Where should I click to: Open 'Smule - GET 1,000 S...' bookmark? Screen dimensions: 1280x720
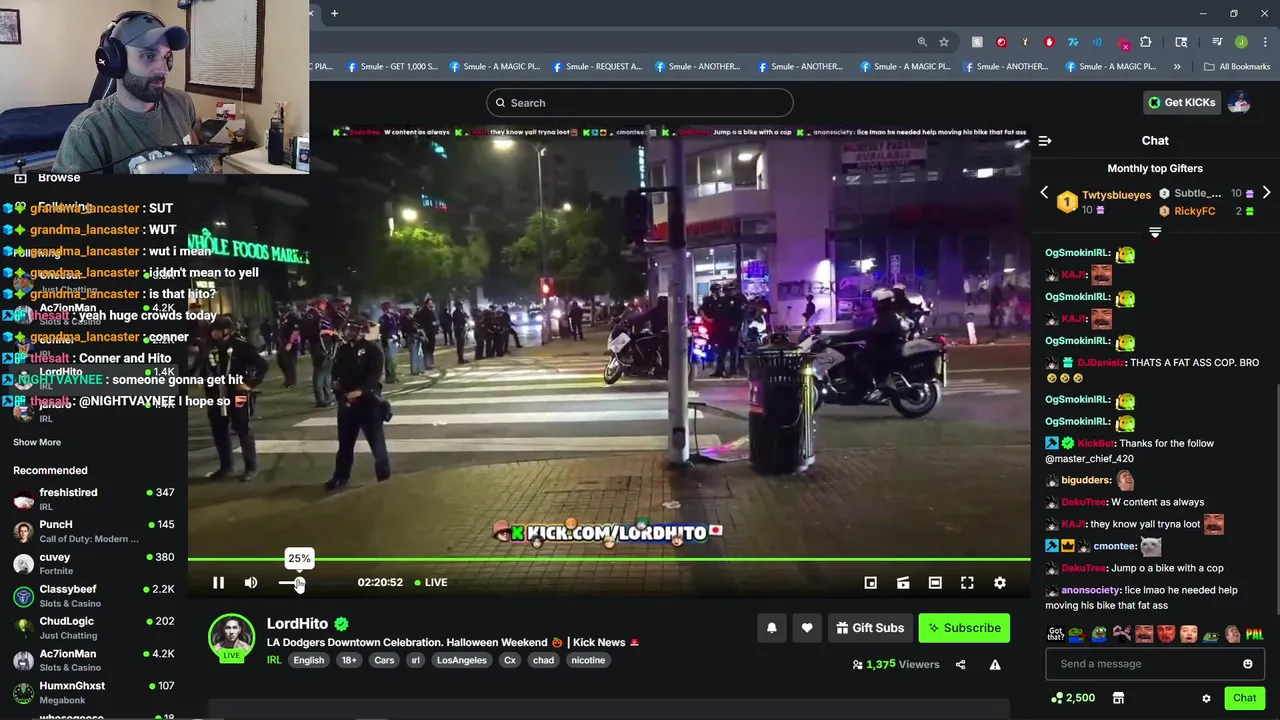click(x=392, y=67)
